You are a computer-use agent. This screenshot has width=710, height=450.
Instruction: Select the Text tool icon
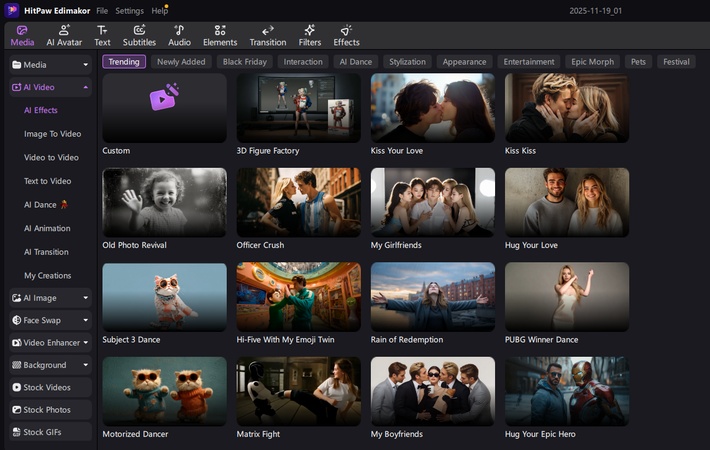pos(102,30)
